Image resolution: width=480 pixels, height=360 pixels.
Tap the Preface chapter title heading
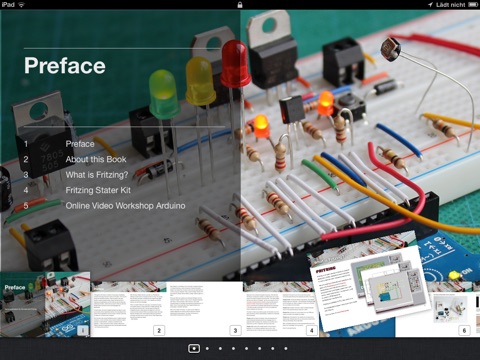coord(65,65)
